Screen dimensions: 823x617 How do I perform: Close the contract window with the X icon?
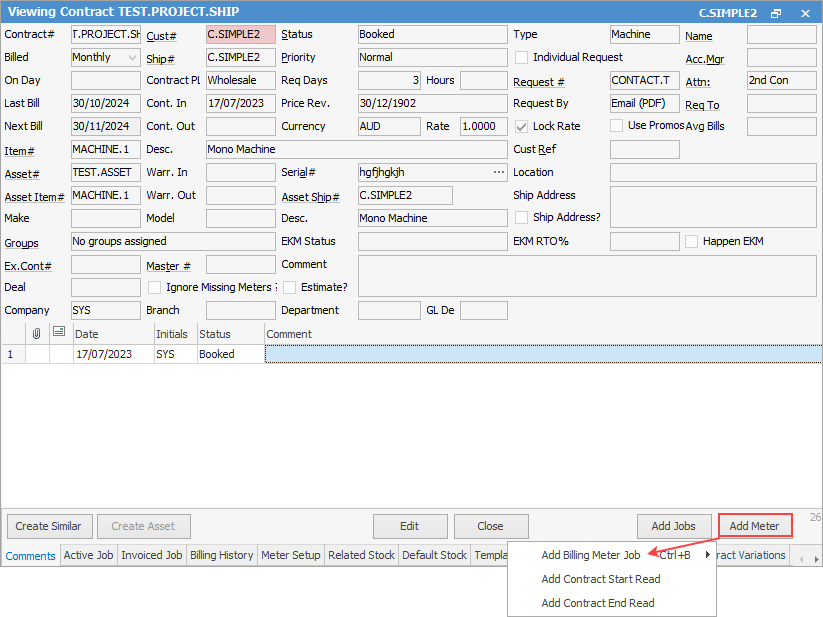(805, 13)
